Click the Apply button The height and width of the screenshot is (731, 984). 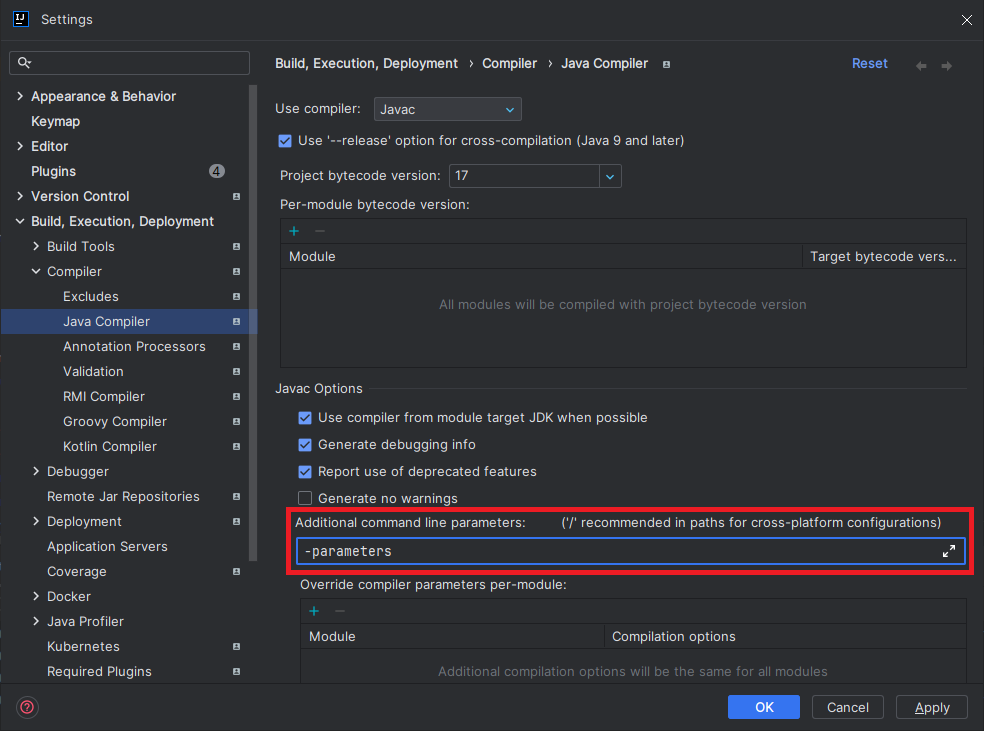(x=932, y=707)
